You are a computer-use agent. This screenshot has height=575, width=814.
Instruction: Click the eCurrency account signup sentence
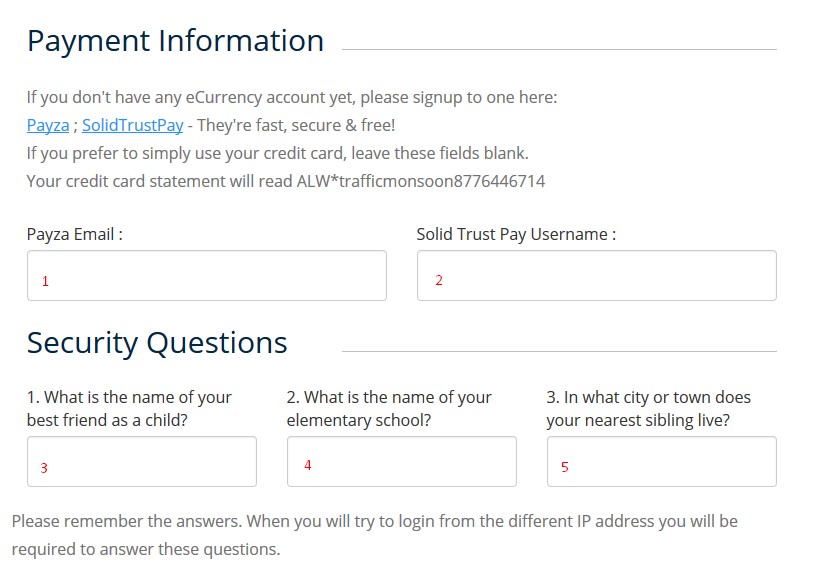[x=292, y=97]
